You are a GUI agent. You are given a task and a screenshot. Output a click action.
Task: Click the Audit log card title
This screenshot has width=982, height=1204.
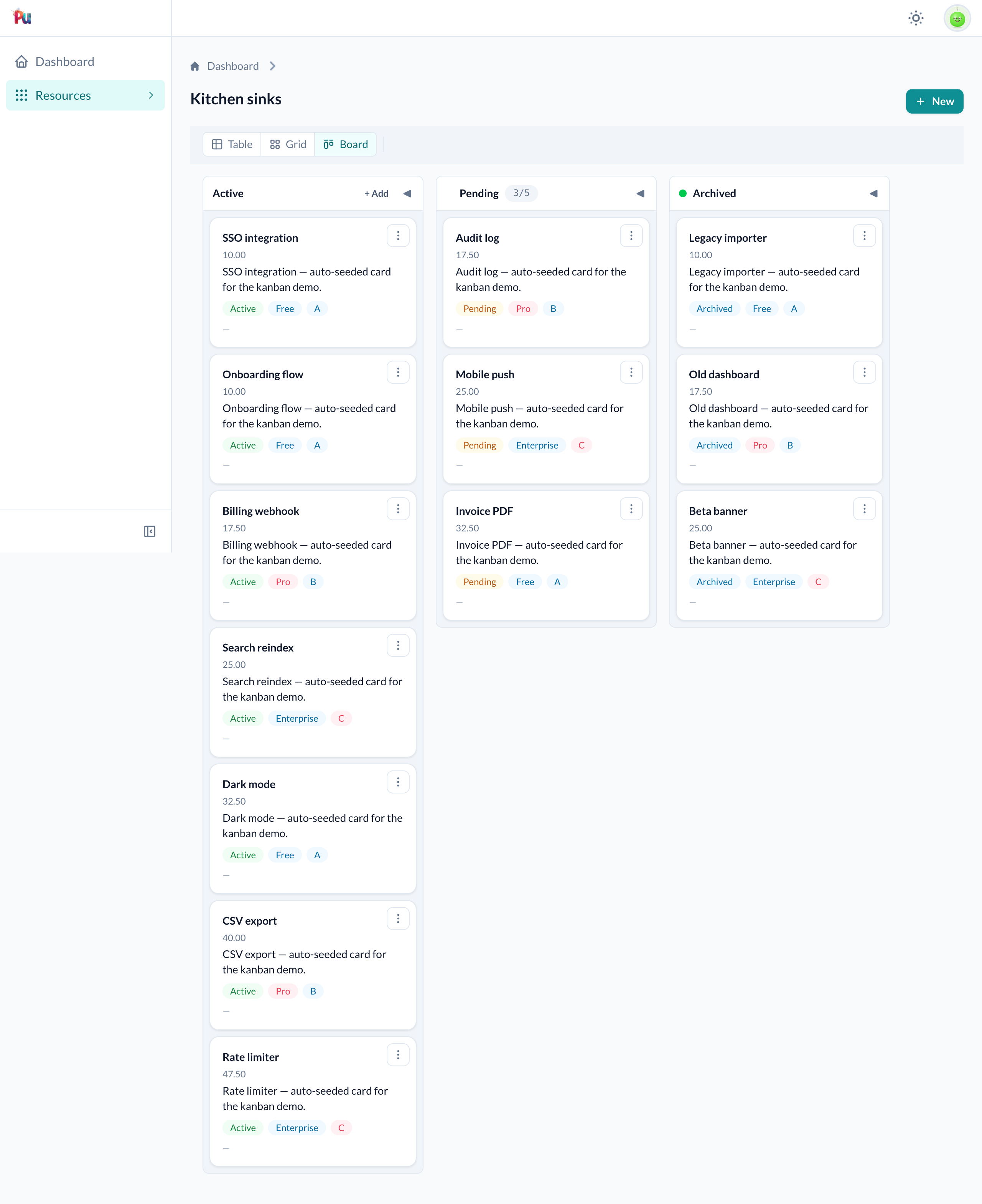[x=478, y=238]
